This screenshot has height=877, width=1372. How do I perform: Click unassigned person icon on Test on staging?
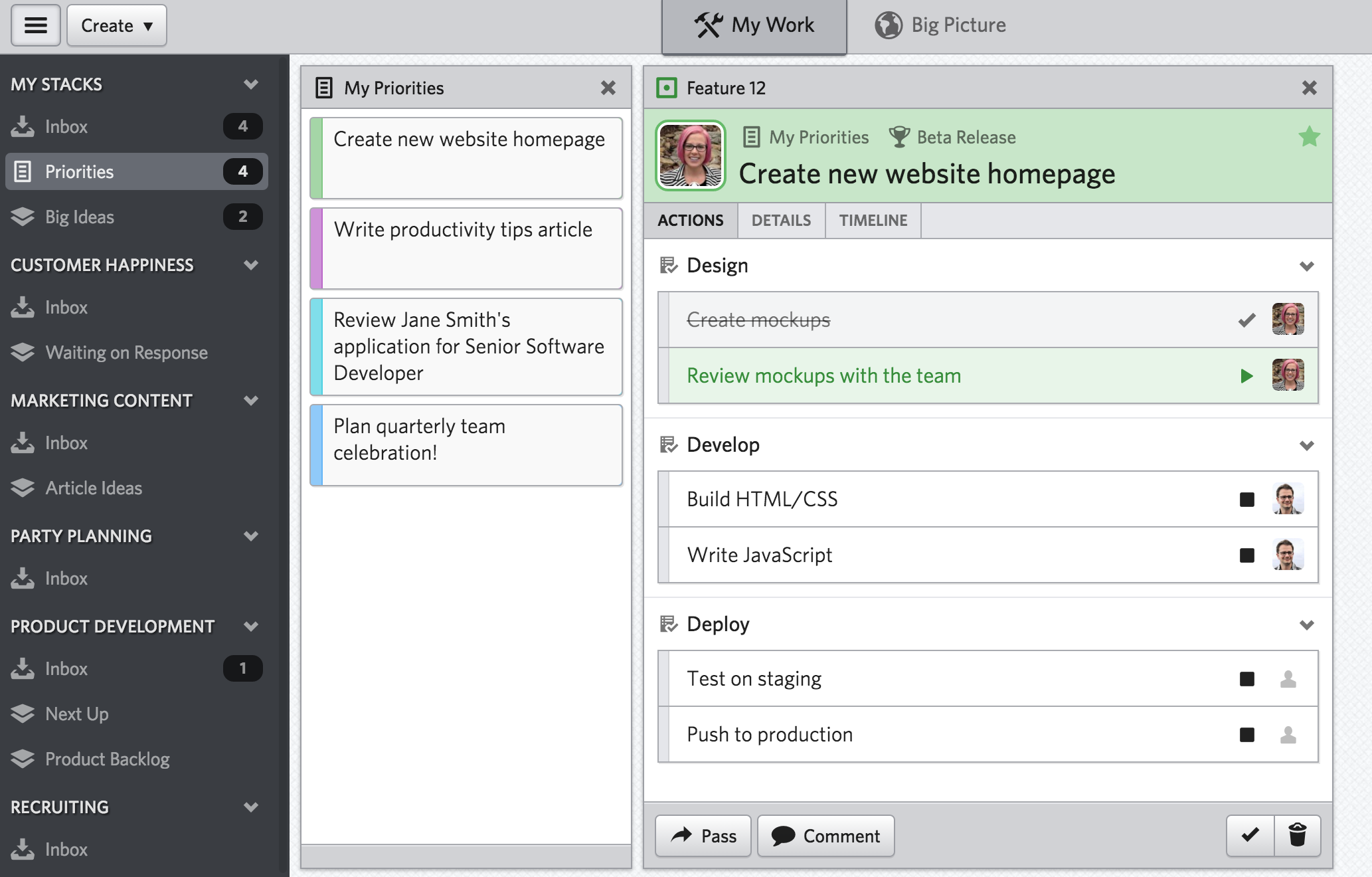(x=1288, y=679)
